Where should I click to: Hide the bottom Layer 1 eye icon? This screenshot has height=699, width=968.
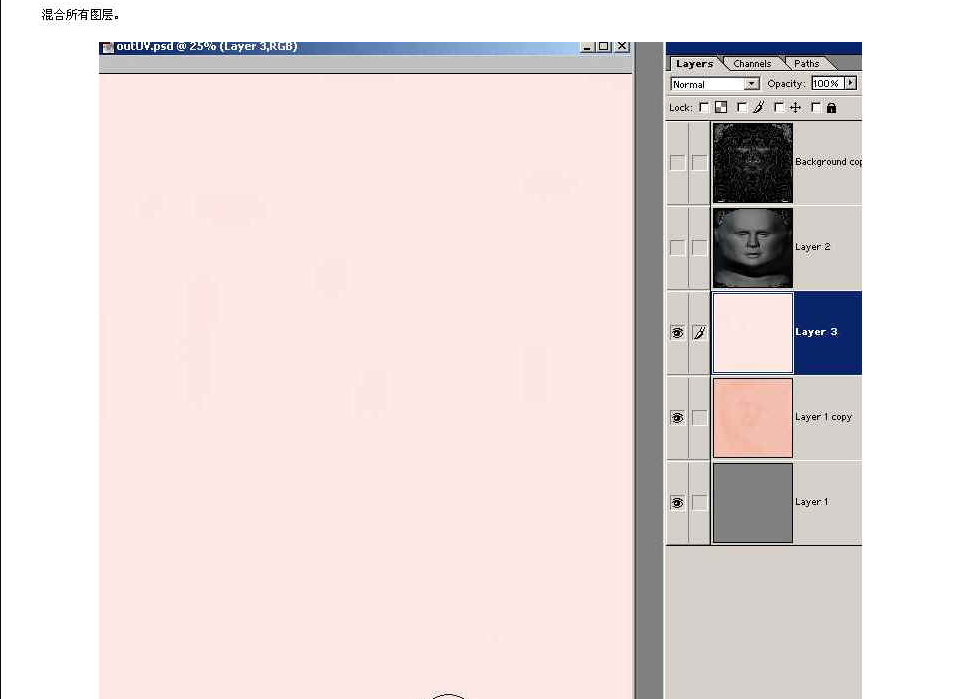(677, 503)
